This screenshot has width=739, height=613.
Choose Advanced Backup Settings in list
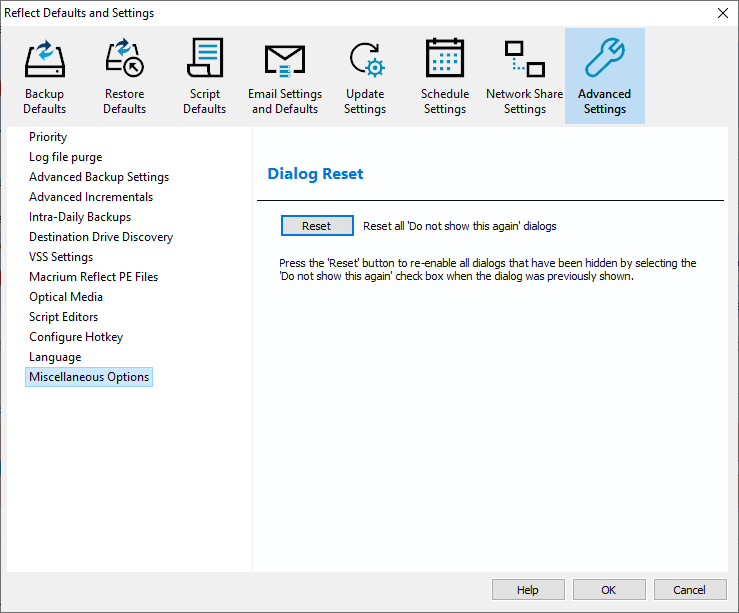point(99,177)
